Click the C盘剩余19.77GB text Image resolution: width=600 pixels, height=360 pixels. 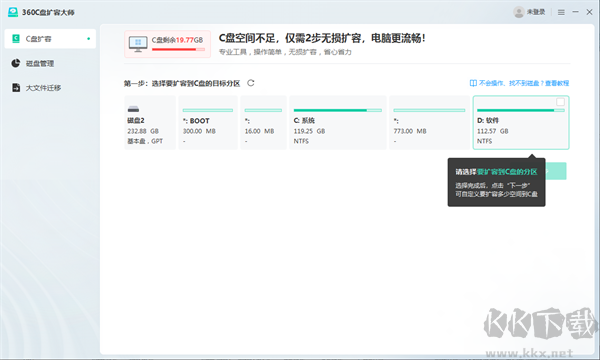coord(177,40)
